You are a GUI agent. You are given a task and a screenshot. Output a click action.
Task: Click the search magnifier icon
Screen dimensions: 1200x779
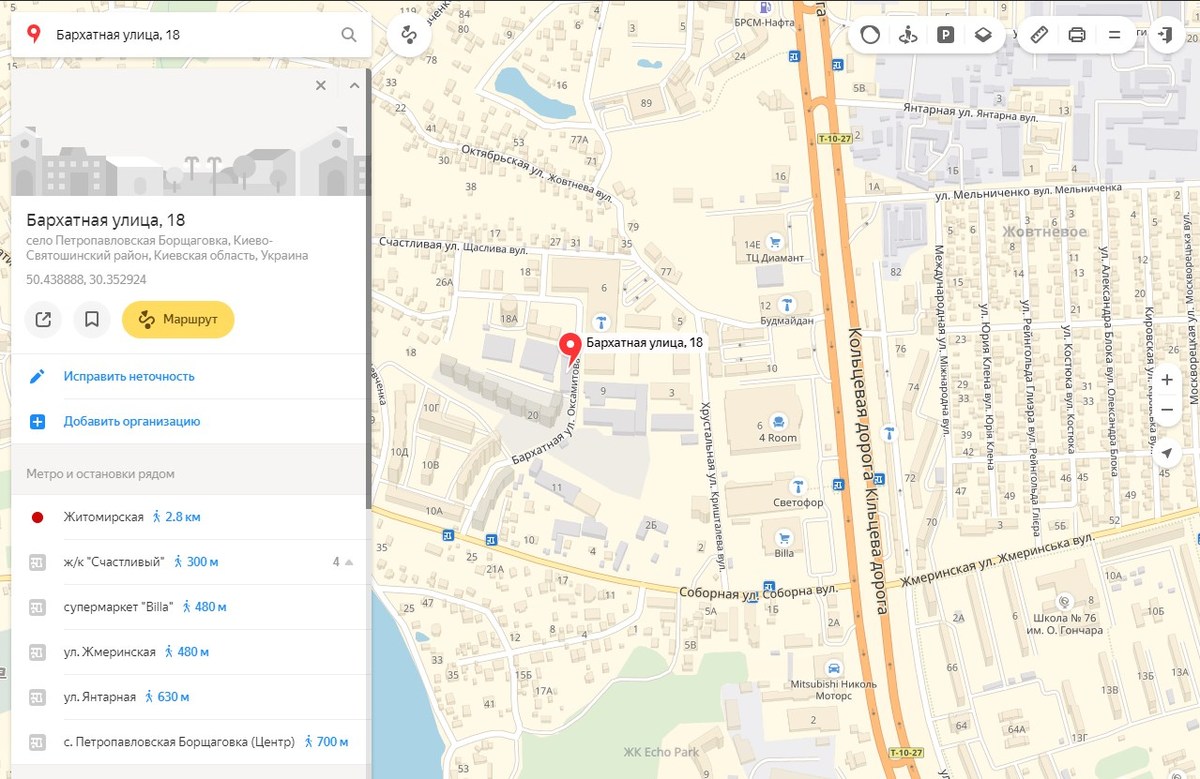348,35
